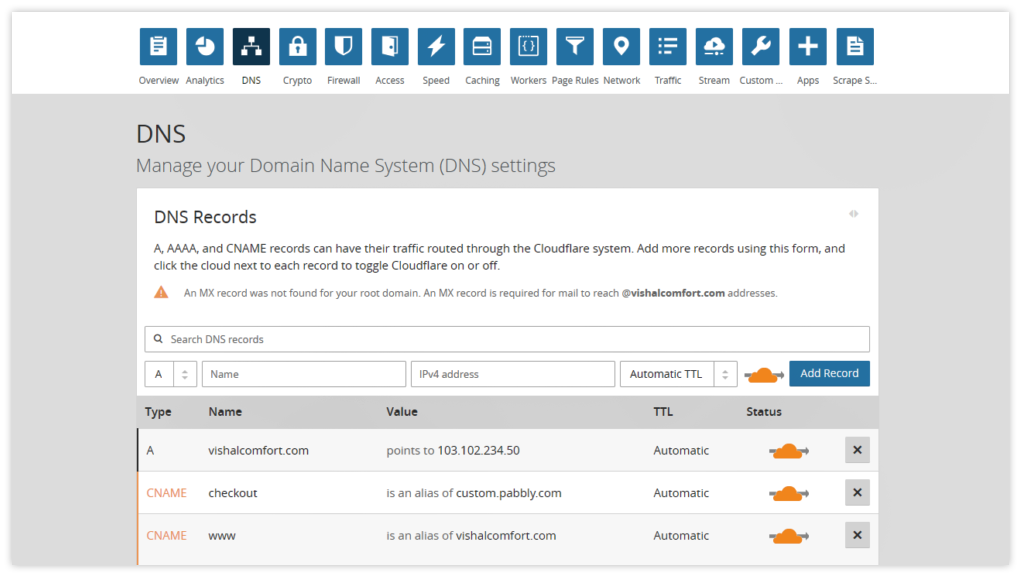Click the Traffic tab label
The height and width of the screenshot is (577, 1021).
[668, 80]
